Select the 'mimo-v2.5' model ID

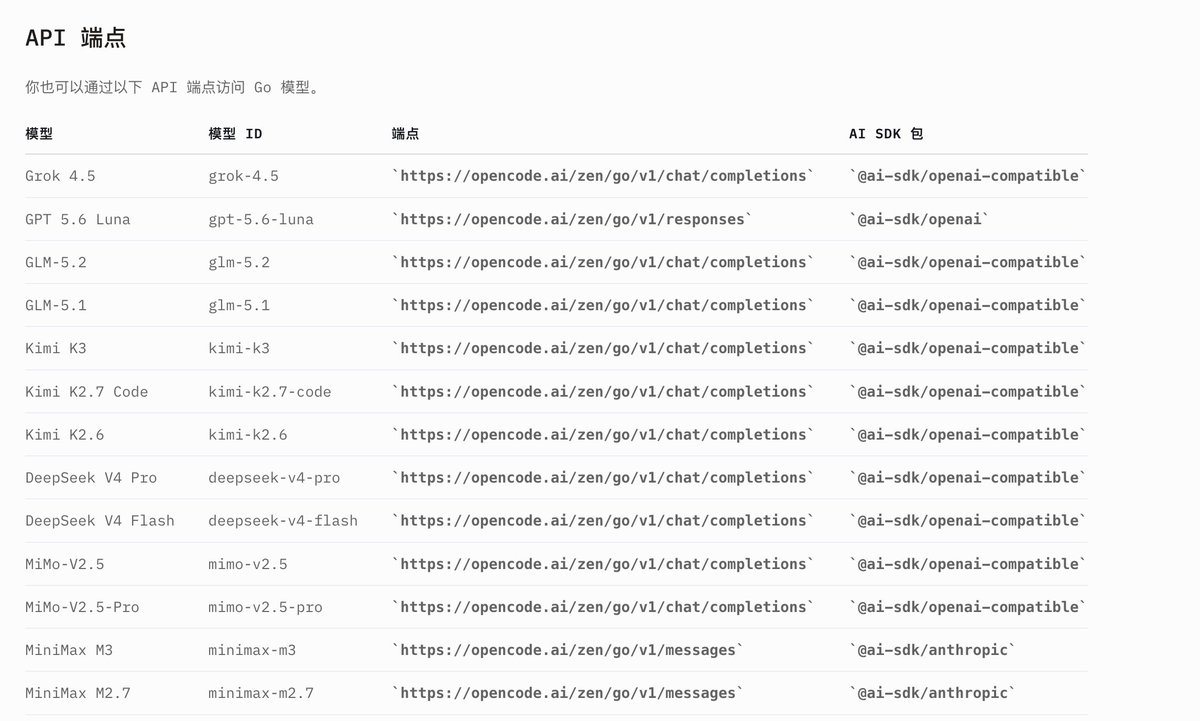(x=248, y=564)
